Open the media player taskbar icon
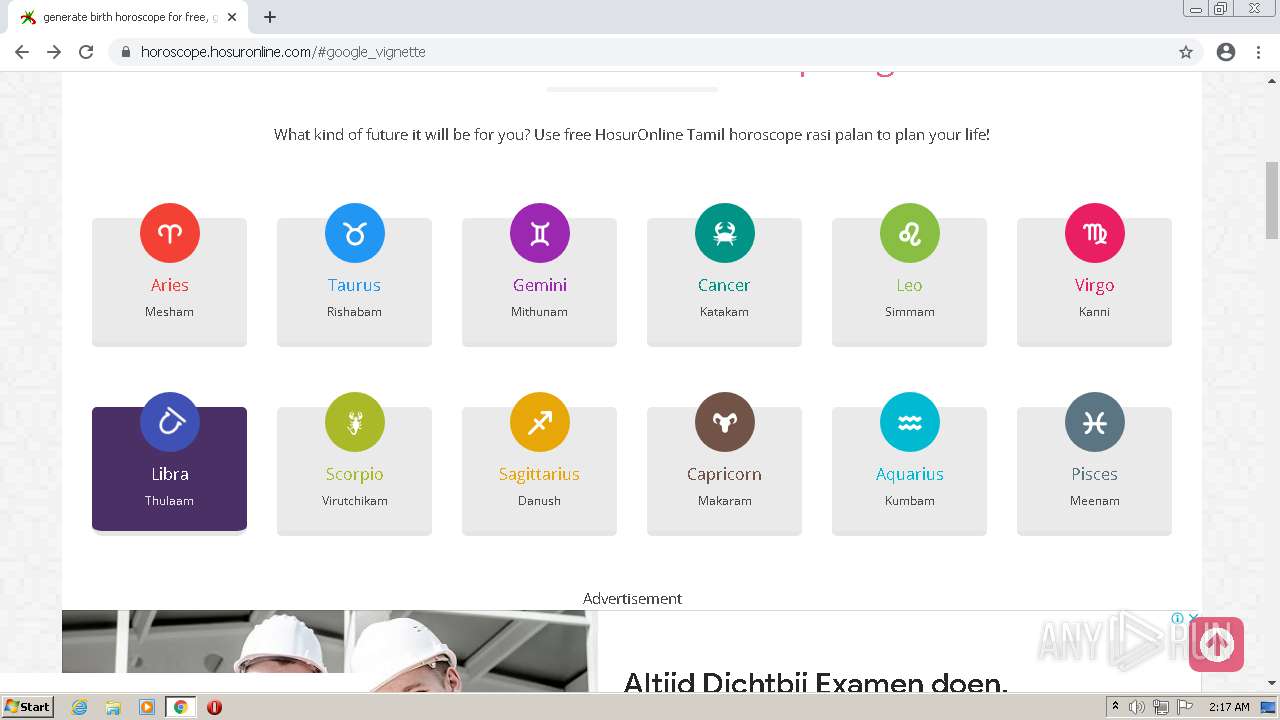This screenshot has height=720, width=1280. click(147, 707)
